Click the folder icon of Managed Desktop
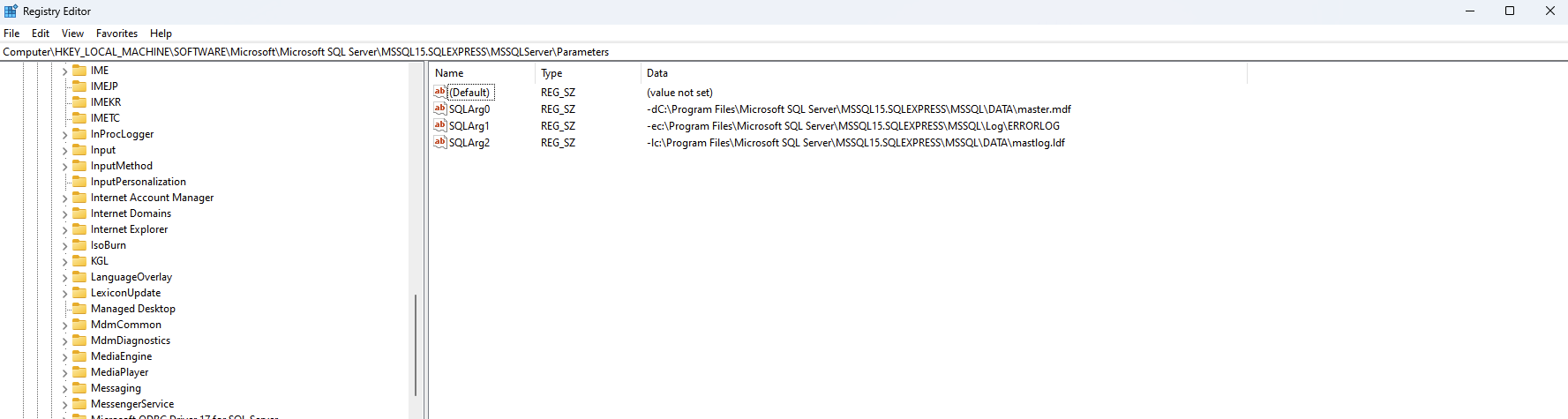Screen dimensions: 1568x419 (x=79, y=308)
